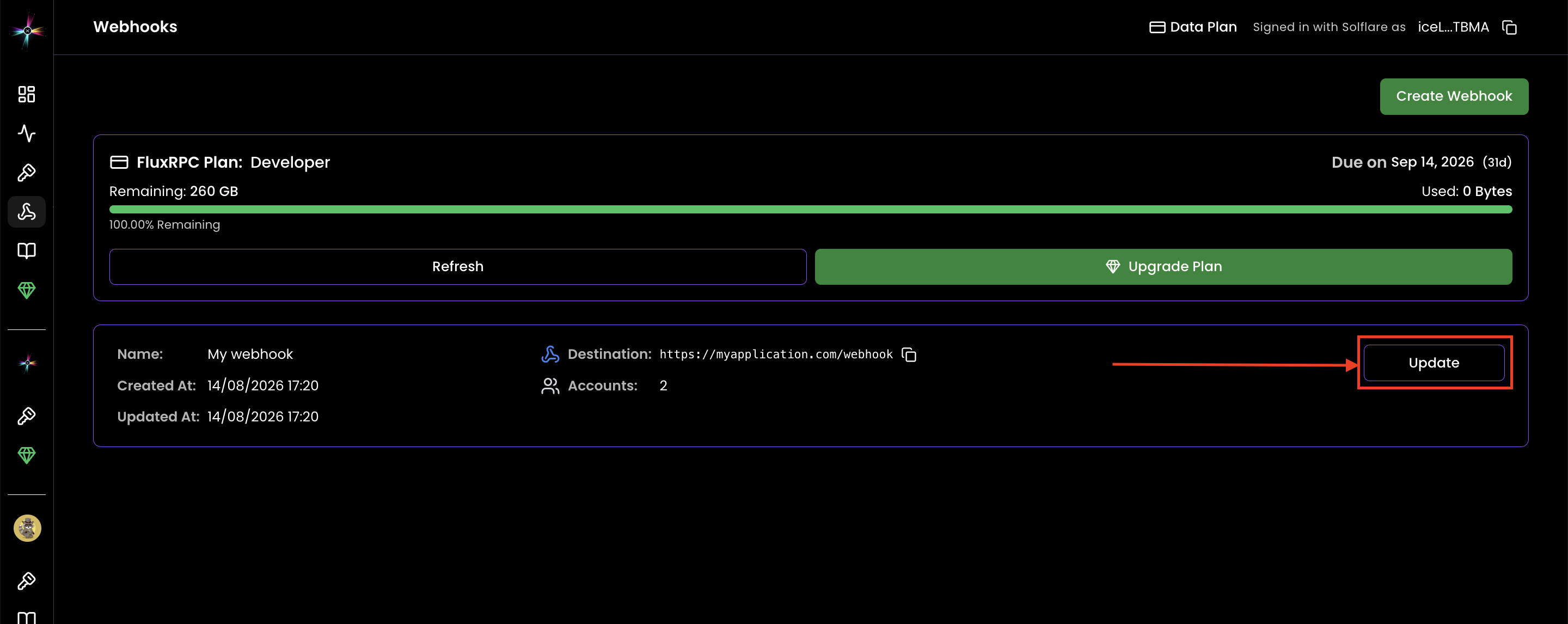Screen dimensions: 1568x624
Task: Click the Upgrade Plan button
Action: 1163,267
